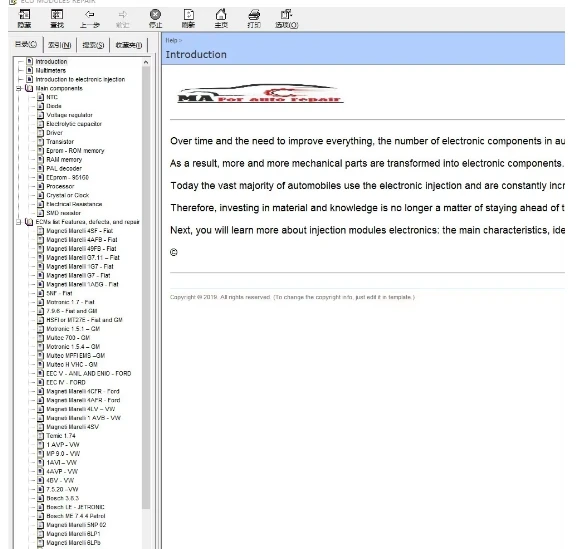Switch to the Search tab

pyautogui.click(x=93, y=45)
